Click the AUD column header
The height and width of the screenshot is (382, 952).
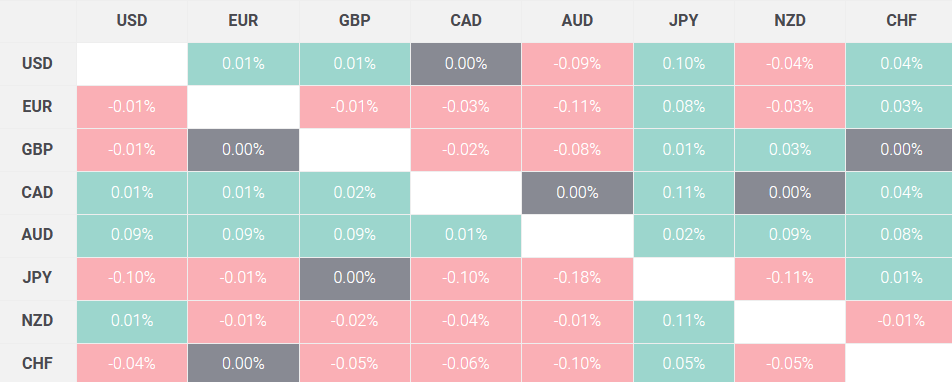[577, 21]
